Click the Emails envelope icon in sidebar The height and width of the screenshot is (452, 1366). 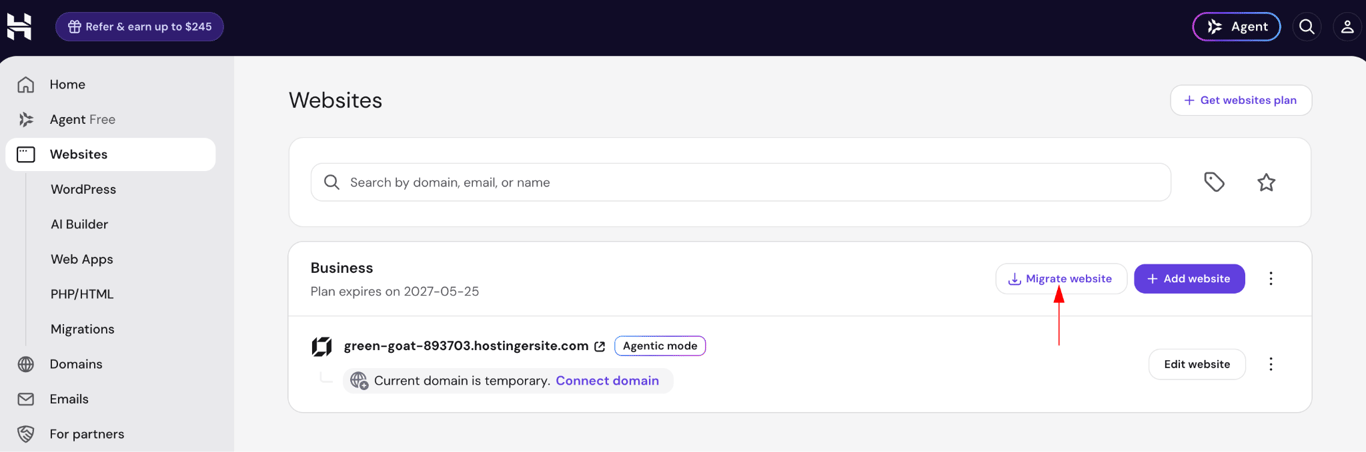click(x=26, y=399)
